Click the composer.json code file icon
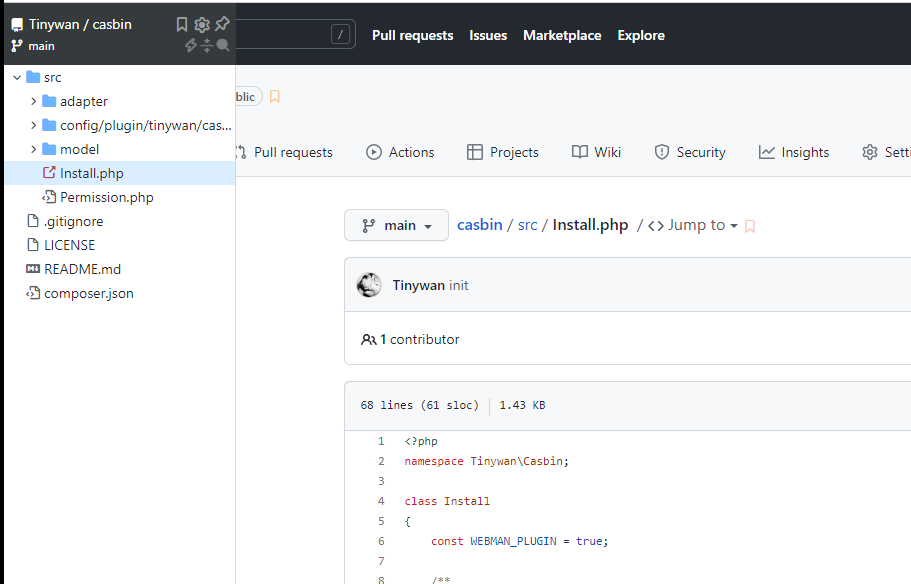The width and height of the screenshot is (911, 584). click(x=33, y=293)
